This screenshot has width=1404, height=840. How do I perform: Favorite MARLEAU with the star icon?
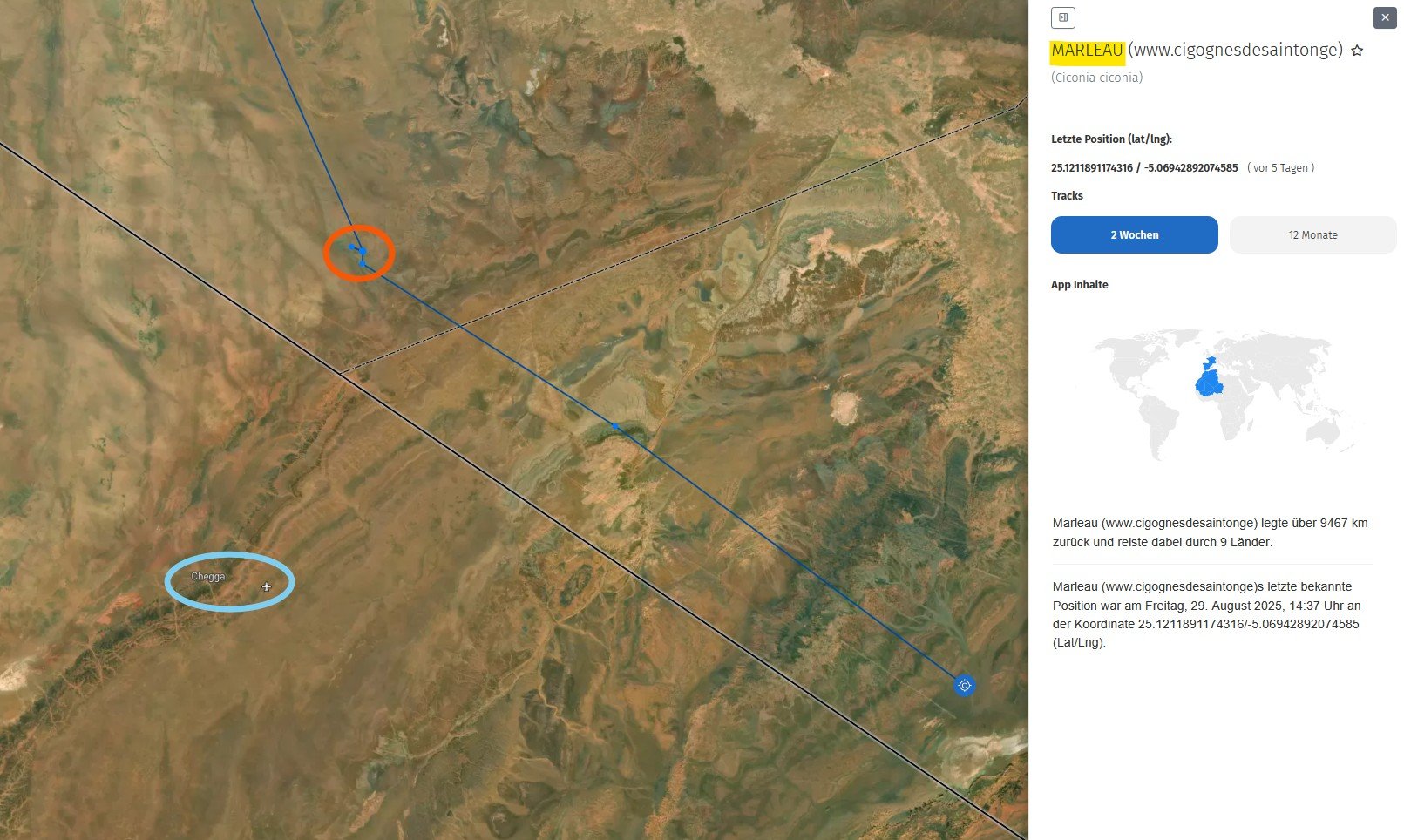[x=1357, y=51]
